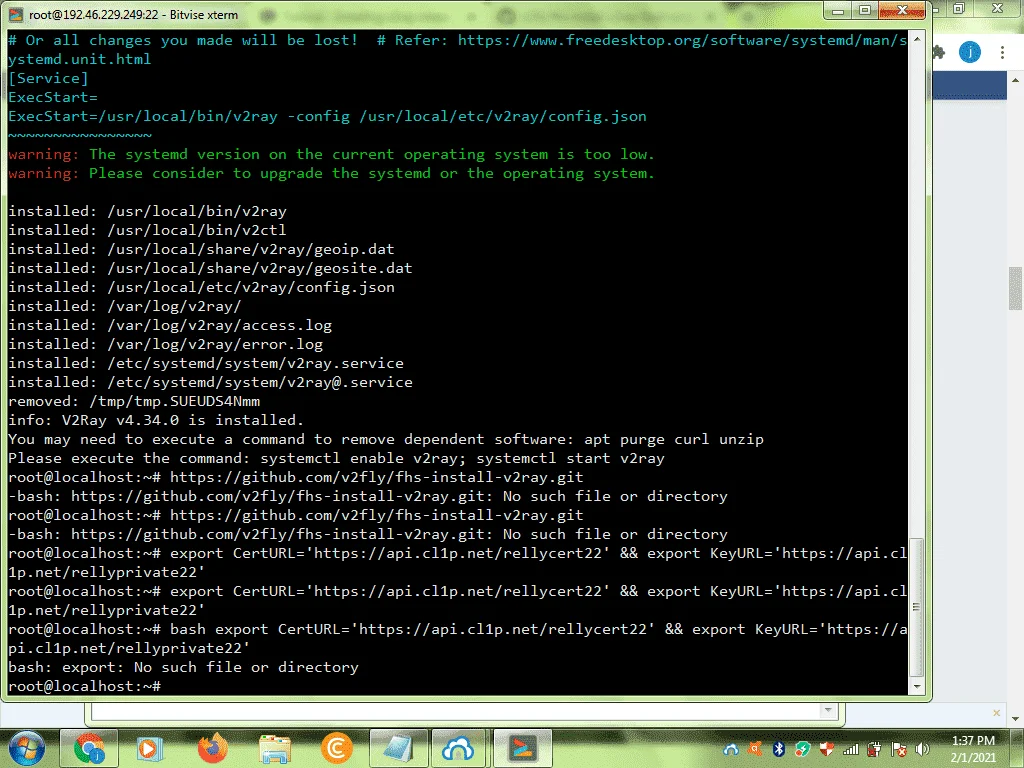Click the terminal scrollbar up arrow
1024x768 pixels.
point(917,39)
